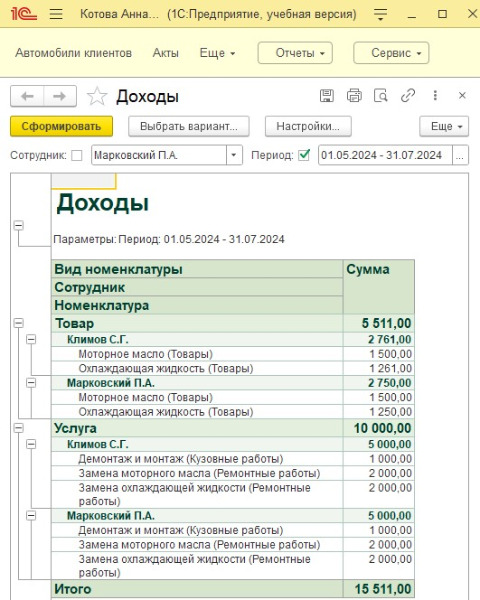Open Настройки... report settings

[308, 126]
